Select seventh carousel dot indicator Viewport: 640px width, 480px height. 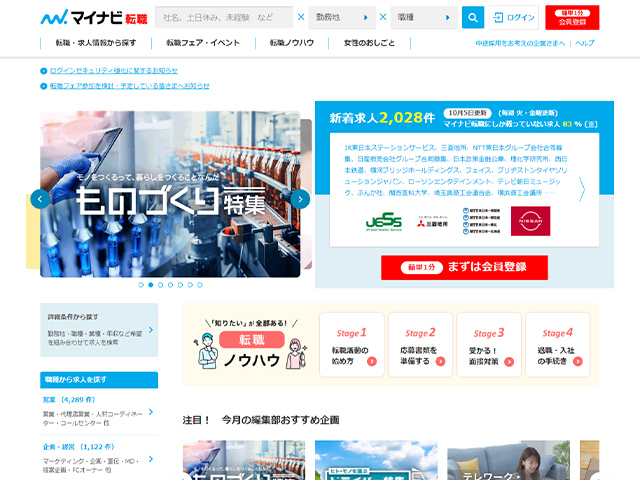[x=200, y=285]
